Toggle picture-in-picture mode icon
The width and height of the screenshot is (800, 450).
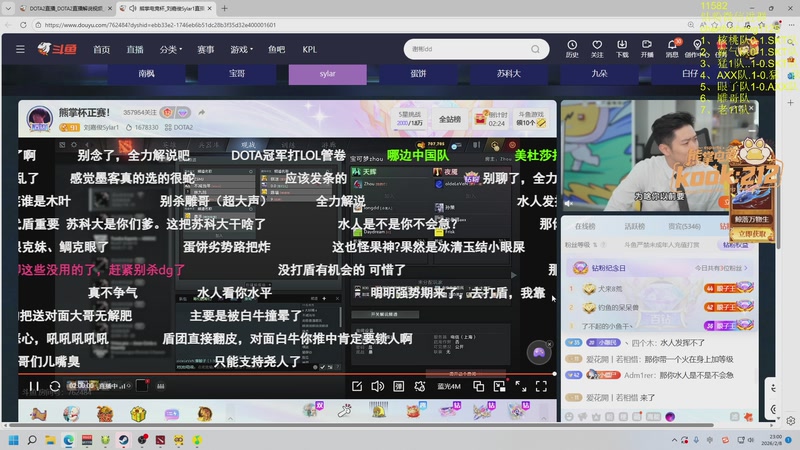pos(499,386)
